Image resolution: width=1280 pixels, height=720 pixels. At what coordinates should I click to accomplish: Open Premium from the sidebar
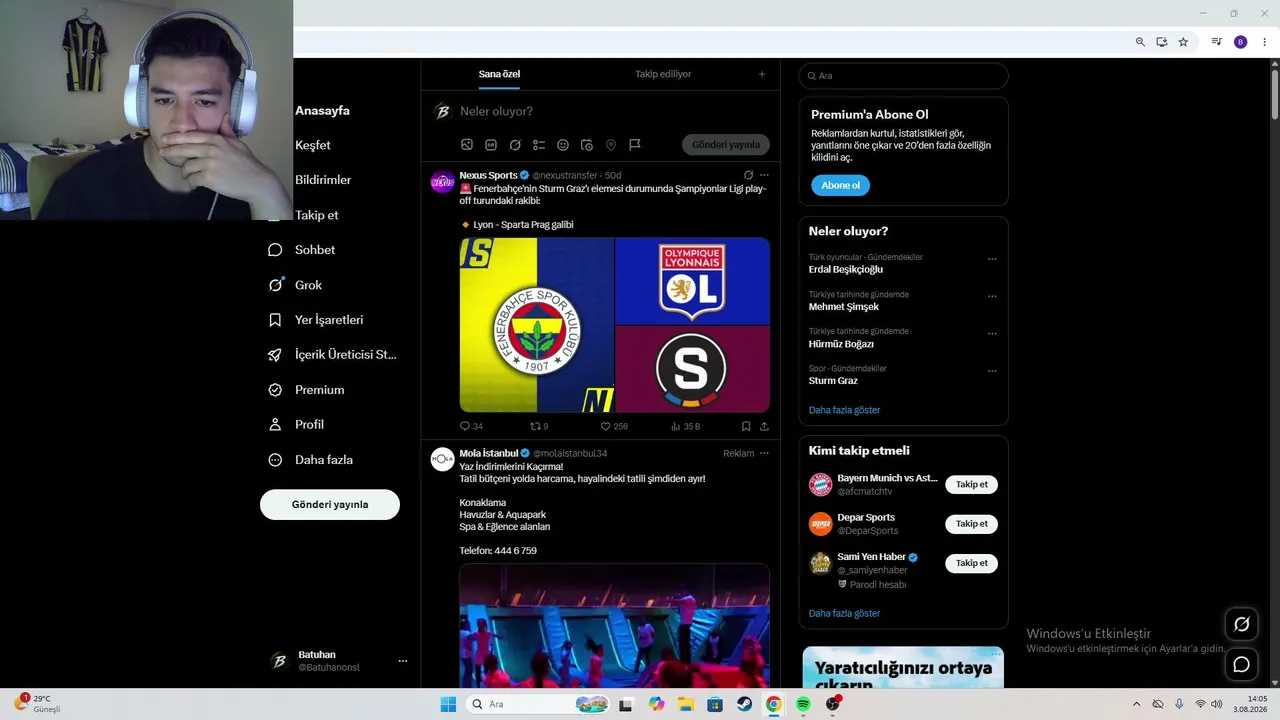point(306,390)
